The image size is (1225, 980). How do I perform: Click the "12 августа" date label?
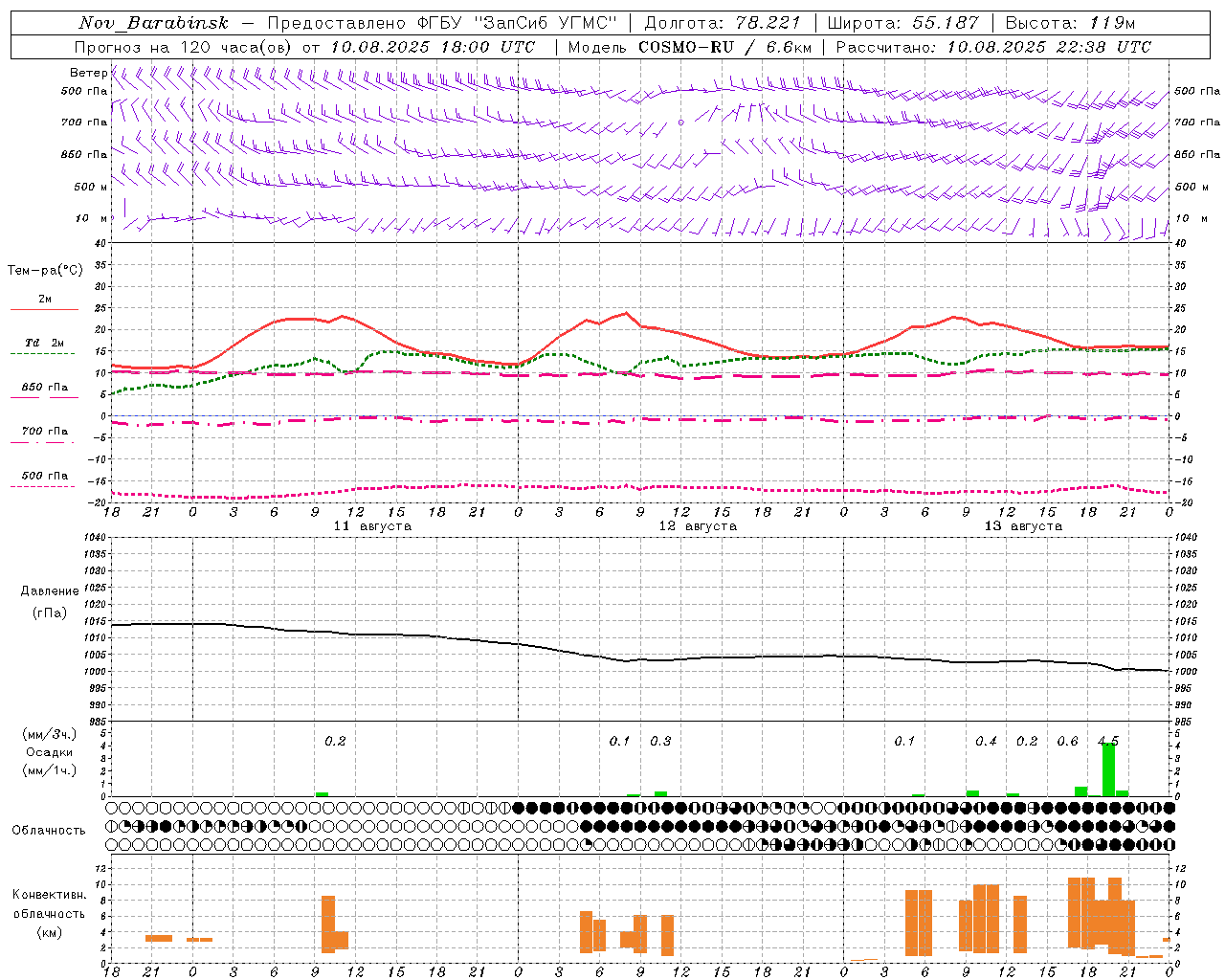coord(698,526)
